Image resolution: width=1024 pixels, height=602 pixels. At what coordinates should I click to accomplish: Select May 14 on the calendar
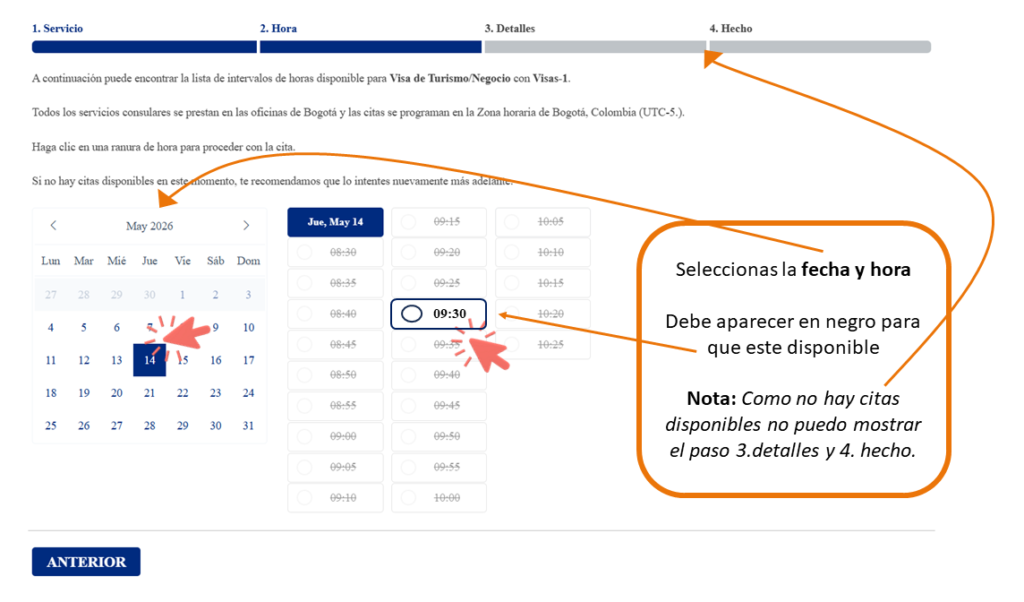click(149, 360)
